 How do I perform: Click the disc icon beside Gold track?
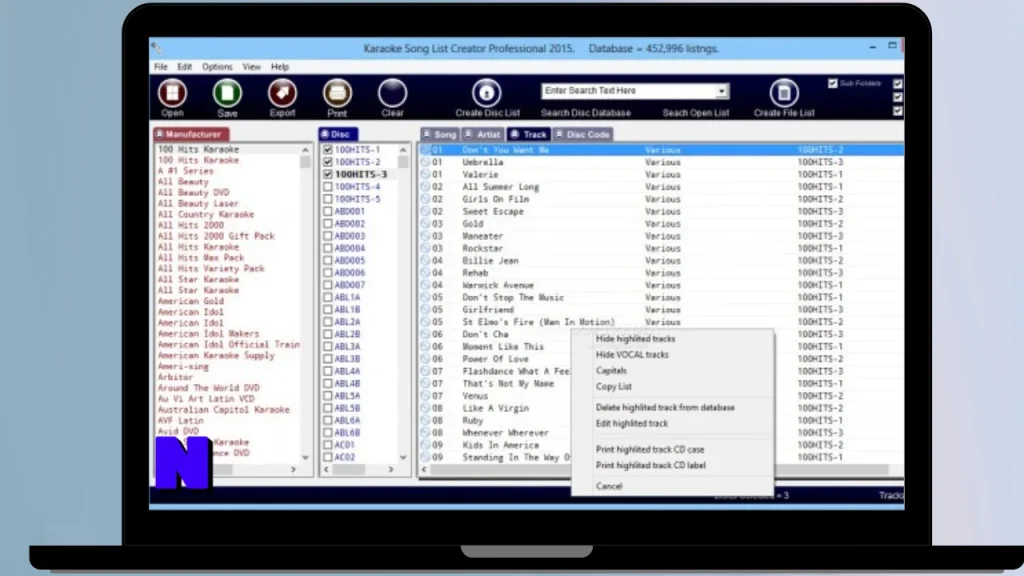[x=425, y=223]
